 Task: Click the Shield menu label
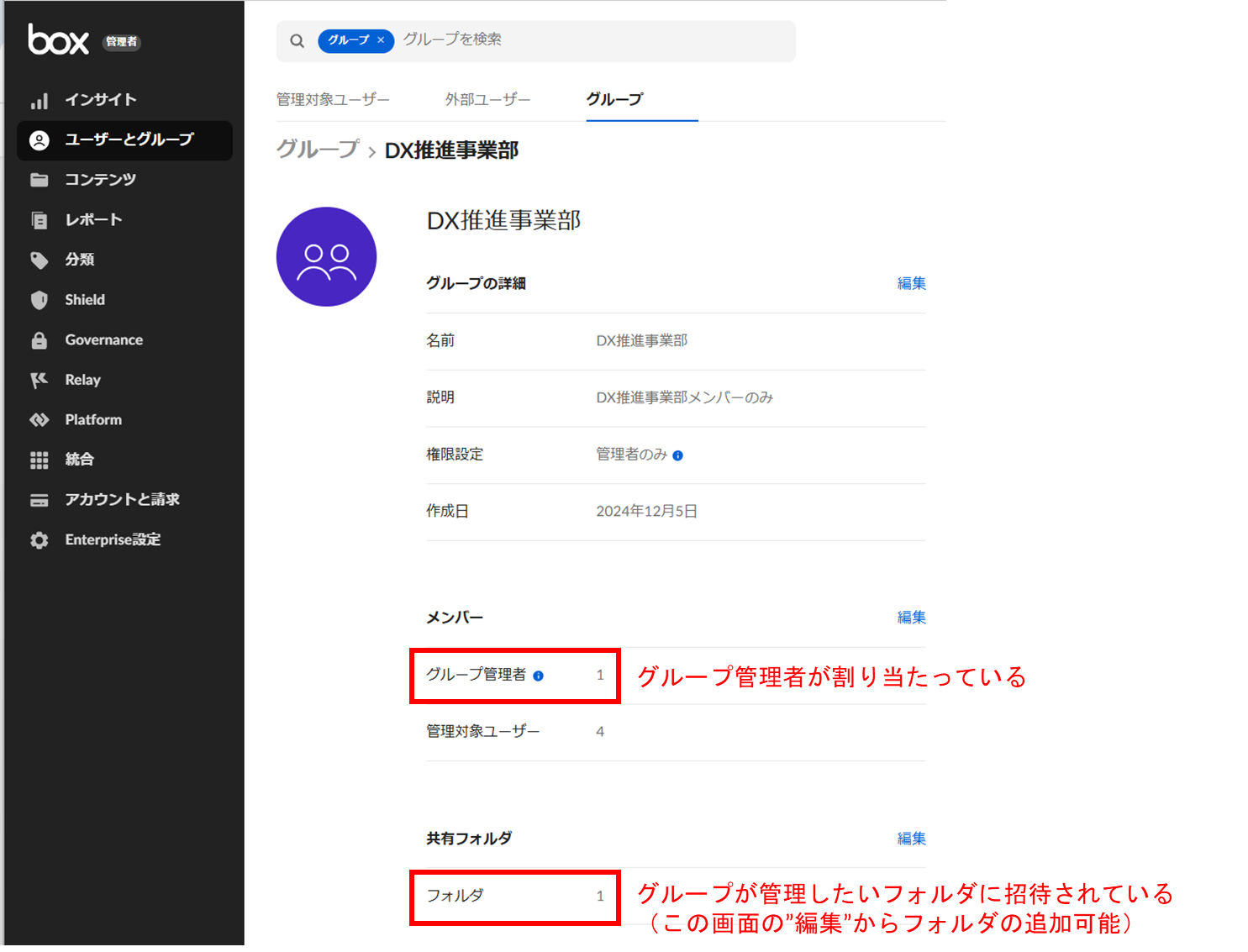pyautogui.click(x=85, y=300)
